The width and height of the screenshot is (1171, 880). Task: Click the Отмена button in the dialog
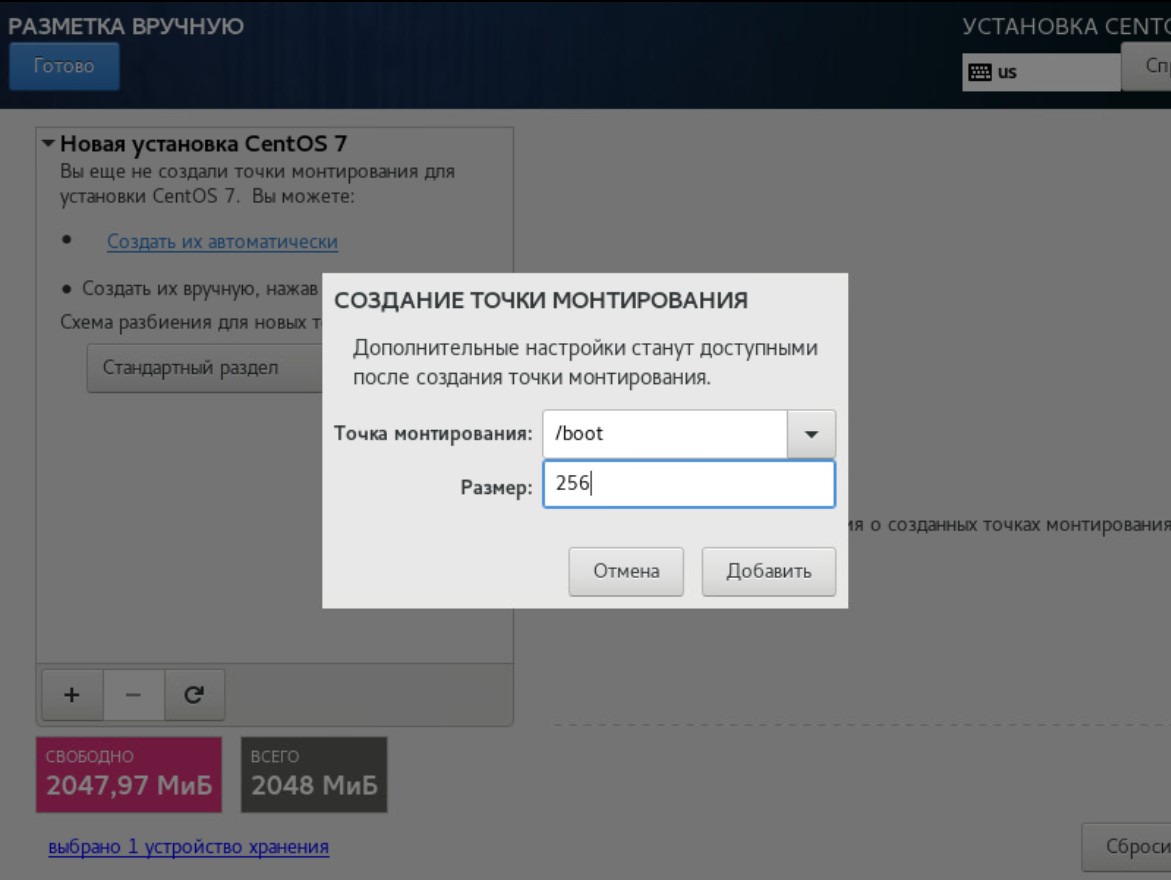click(x=626, y=571)
